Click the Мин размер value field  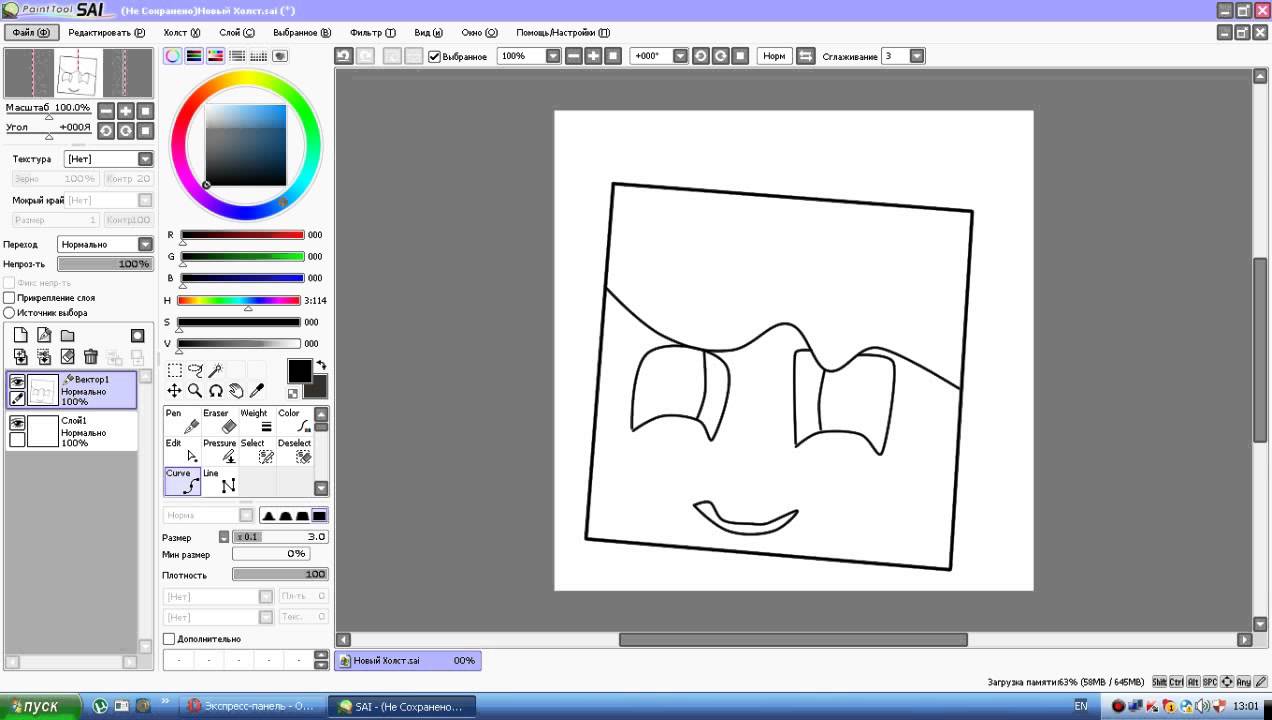click(x=271, y=553)
